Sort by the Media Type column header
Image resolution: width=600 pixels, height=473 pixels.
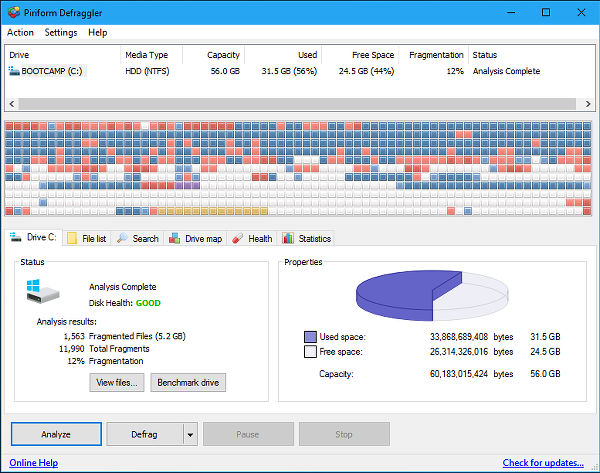(152, 55)
